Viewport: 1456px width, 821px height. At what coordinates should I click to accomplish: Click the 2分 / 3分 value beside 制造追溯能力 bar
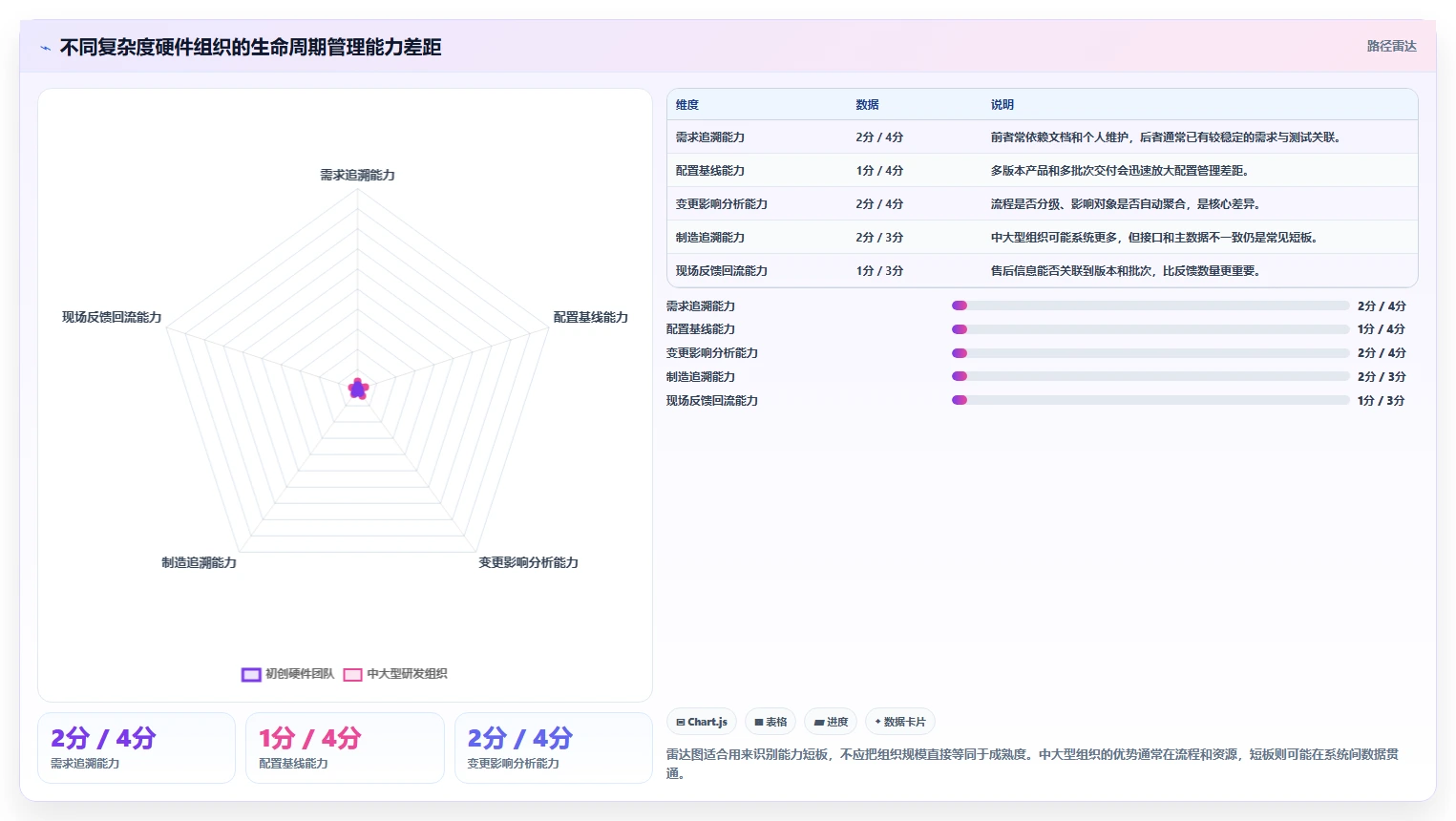tap(1382, 376)
